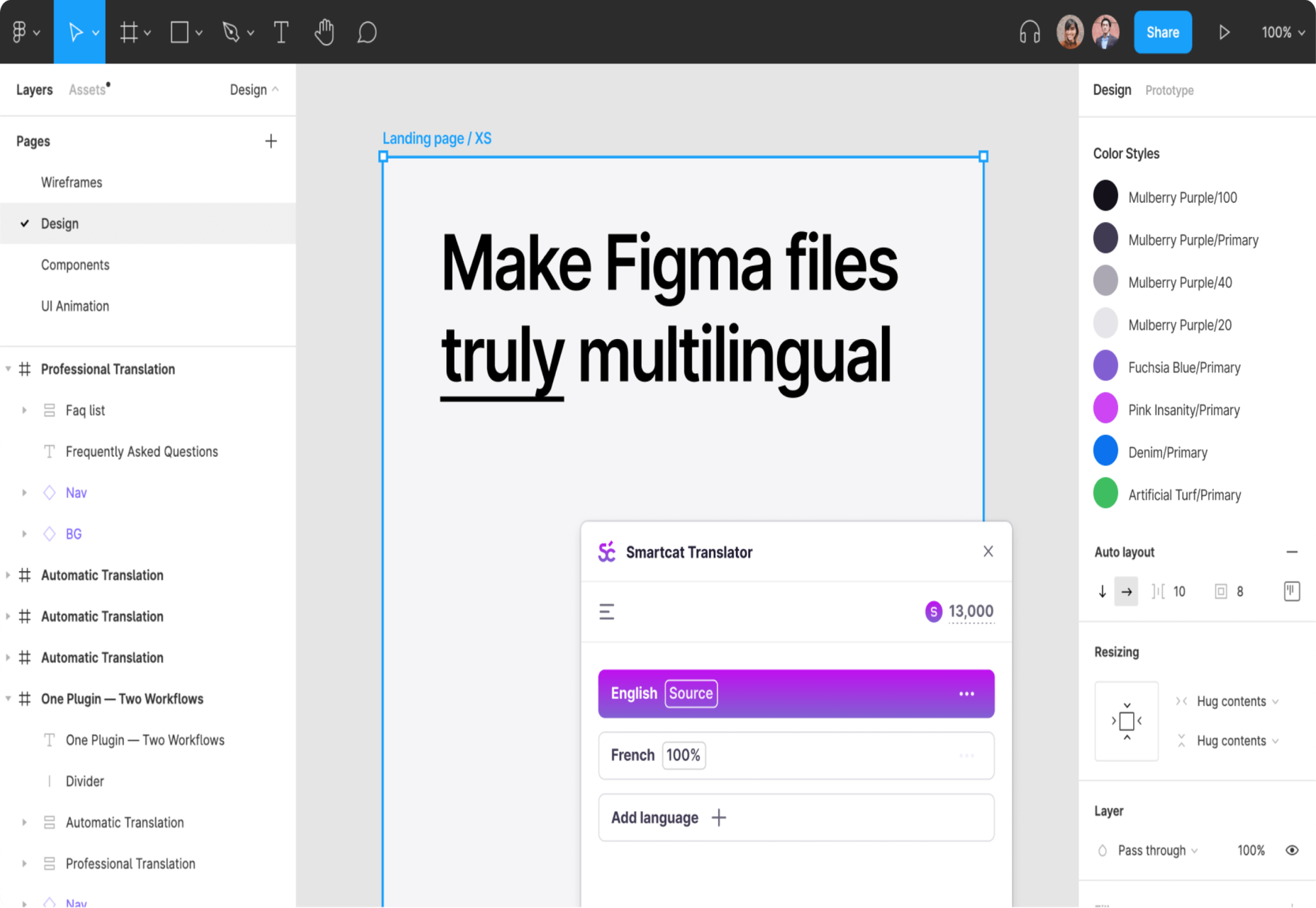The width and height of the screenshot is (1316, 908).
Task: Switch to the Prototype tab
Action: tap(1169, 90)
